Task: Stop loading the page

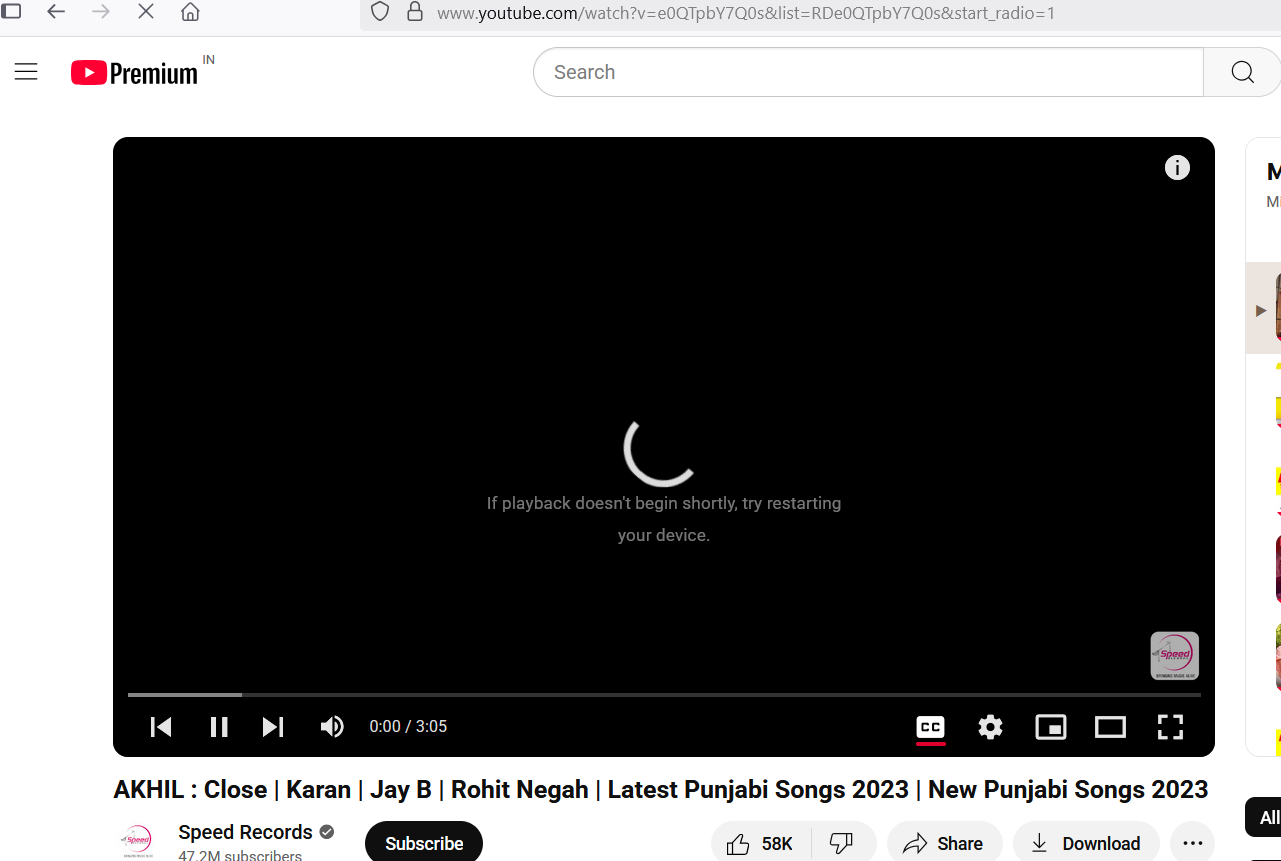Action: (x=146, y=12)
